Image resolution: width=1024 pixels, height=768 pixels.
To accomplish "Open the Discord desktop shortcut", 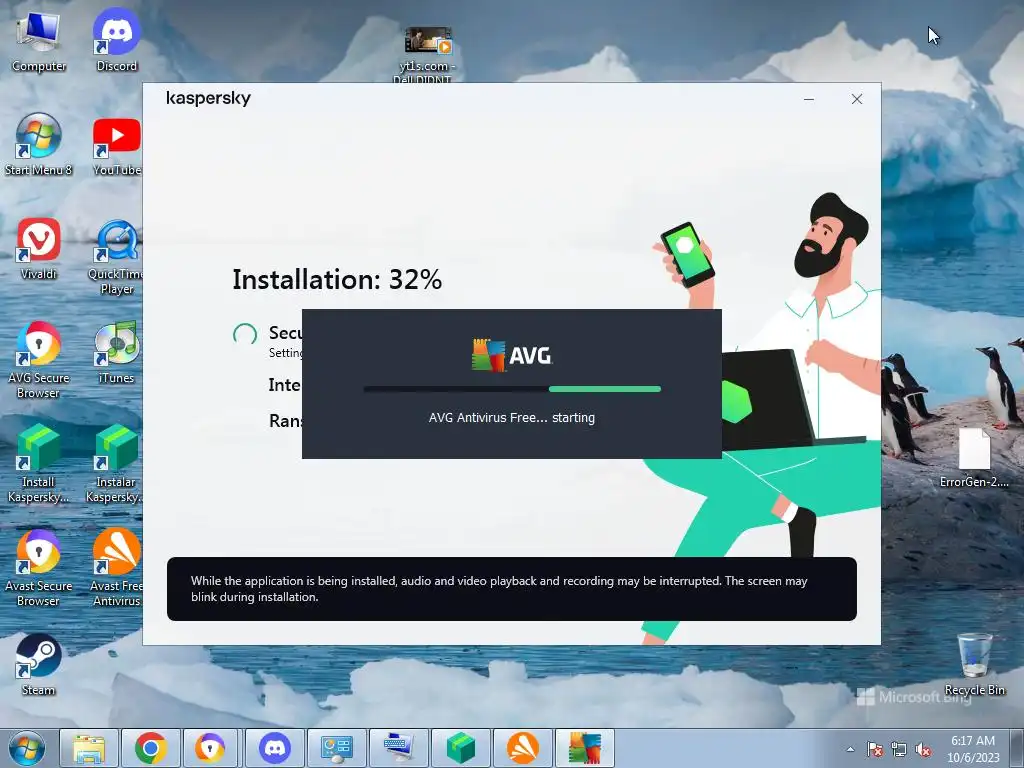I will click(x=116, y=40).
